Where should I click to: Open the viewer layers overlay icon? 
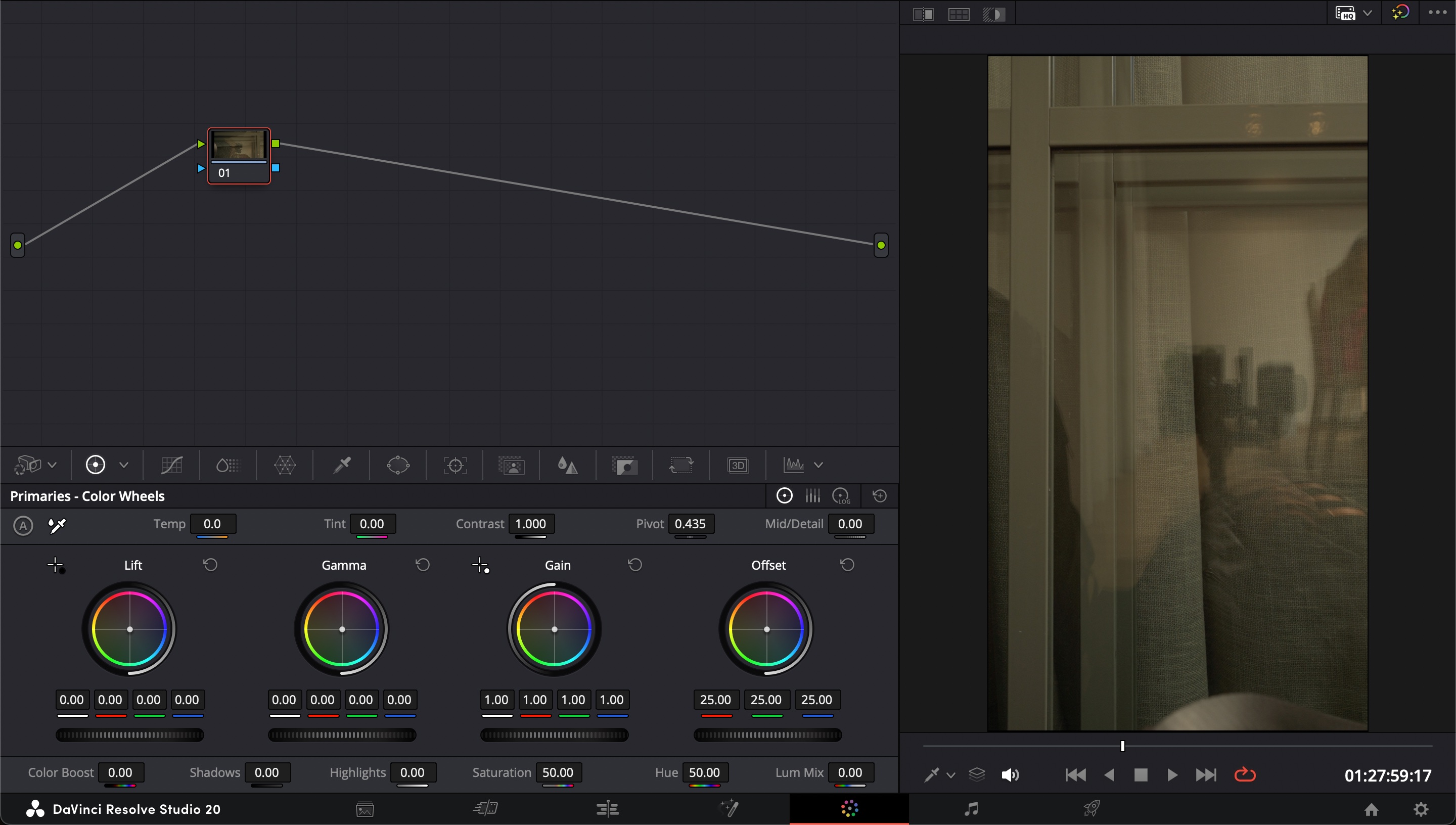tap(977, 774)
